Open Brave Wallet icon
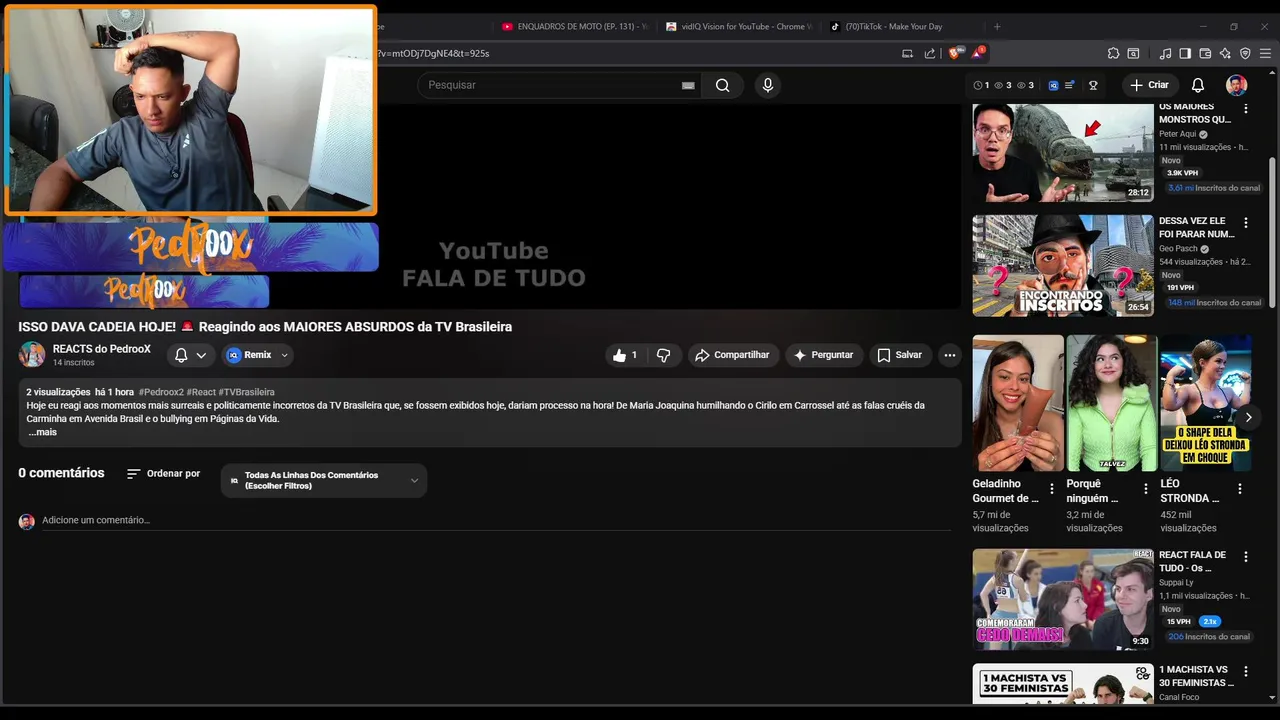 pyautogui.click(x=1205, y=53)
